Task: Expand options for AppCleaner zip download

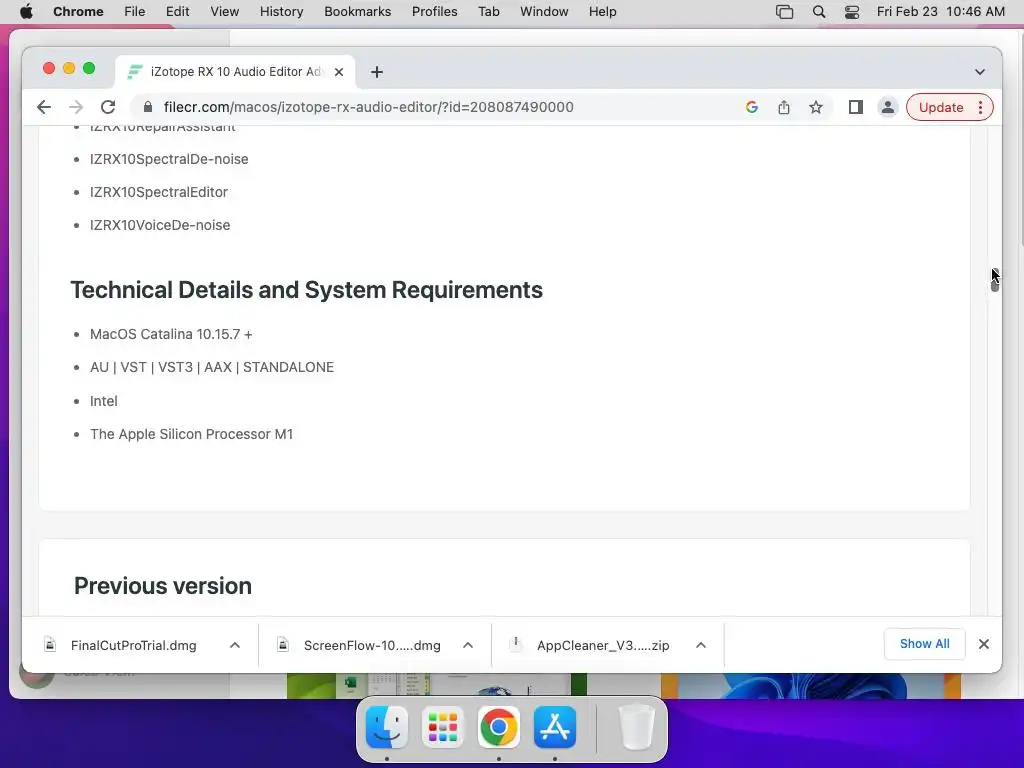Action: click(x=701, y=645)
